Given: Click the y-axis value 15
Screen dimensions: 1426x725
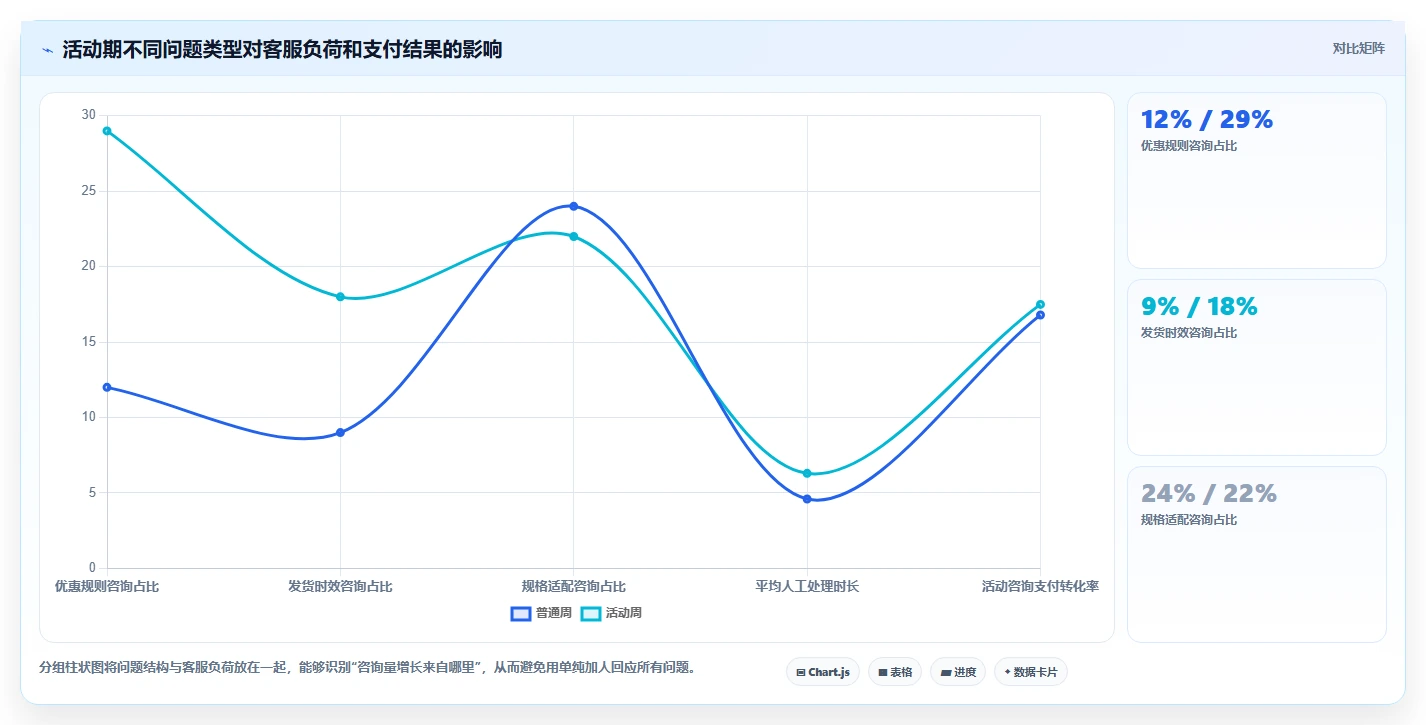Looking at the screenshot, I should [x=89, y=342].
